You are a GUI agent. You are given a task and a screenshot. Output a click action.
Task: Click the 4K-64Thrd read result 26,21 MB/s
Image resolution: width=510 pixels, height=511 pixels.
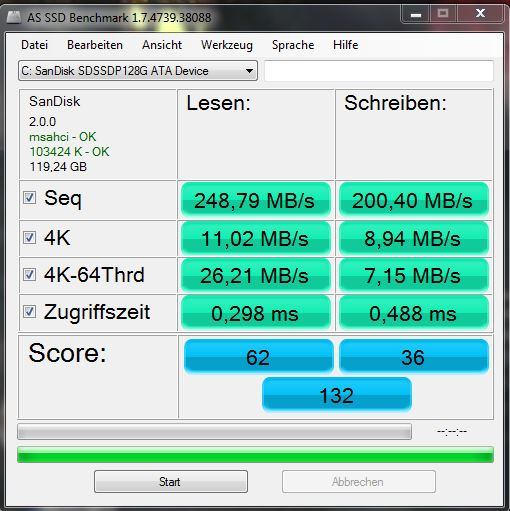256,275
